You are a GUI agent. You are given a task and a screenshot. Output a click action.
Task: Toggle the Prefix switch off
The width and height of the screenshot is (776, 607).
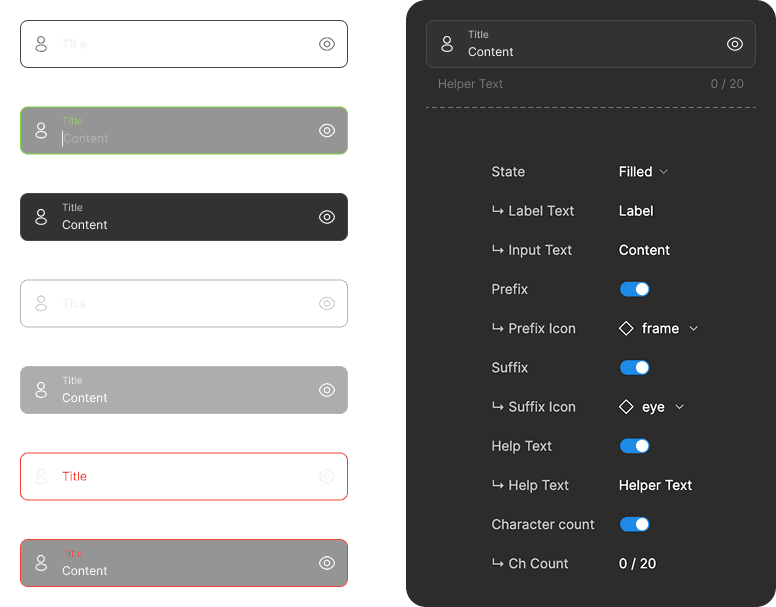click(634, 289)
